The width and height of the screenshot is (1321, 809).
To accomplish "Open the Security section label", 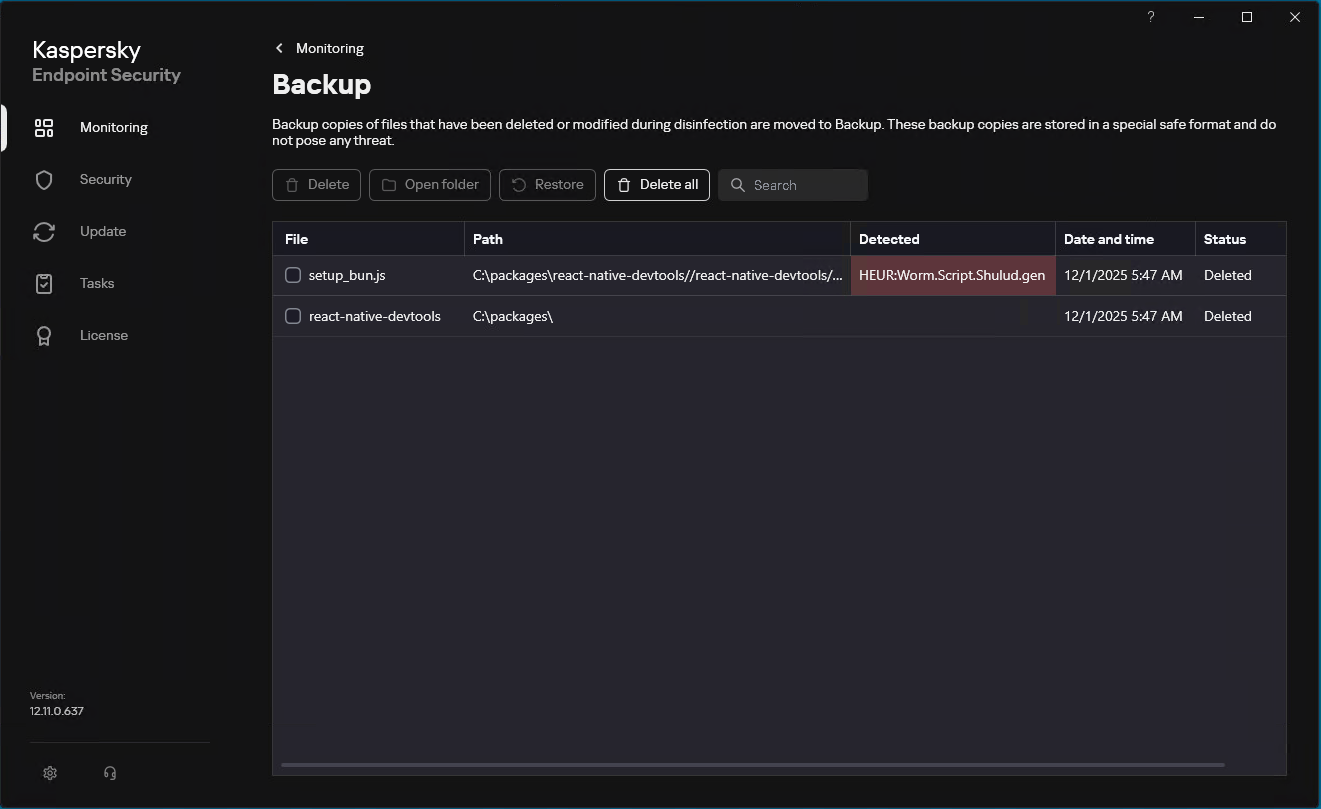I will click(106, 180).
